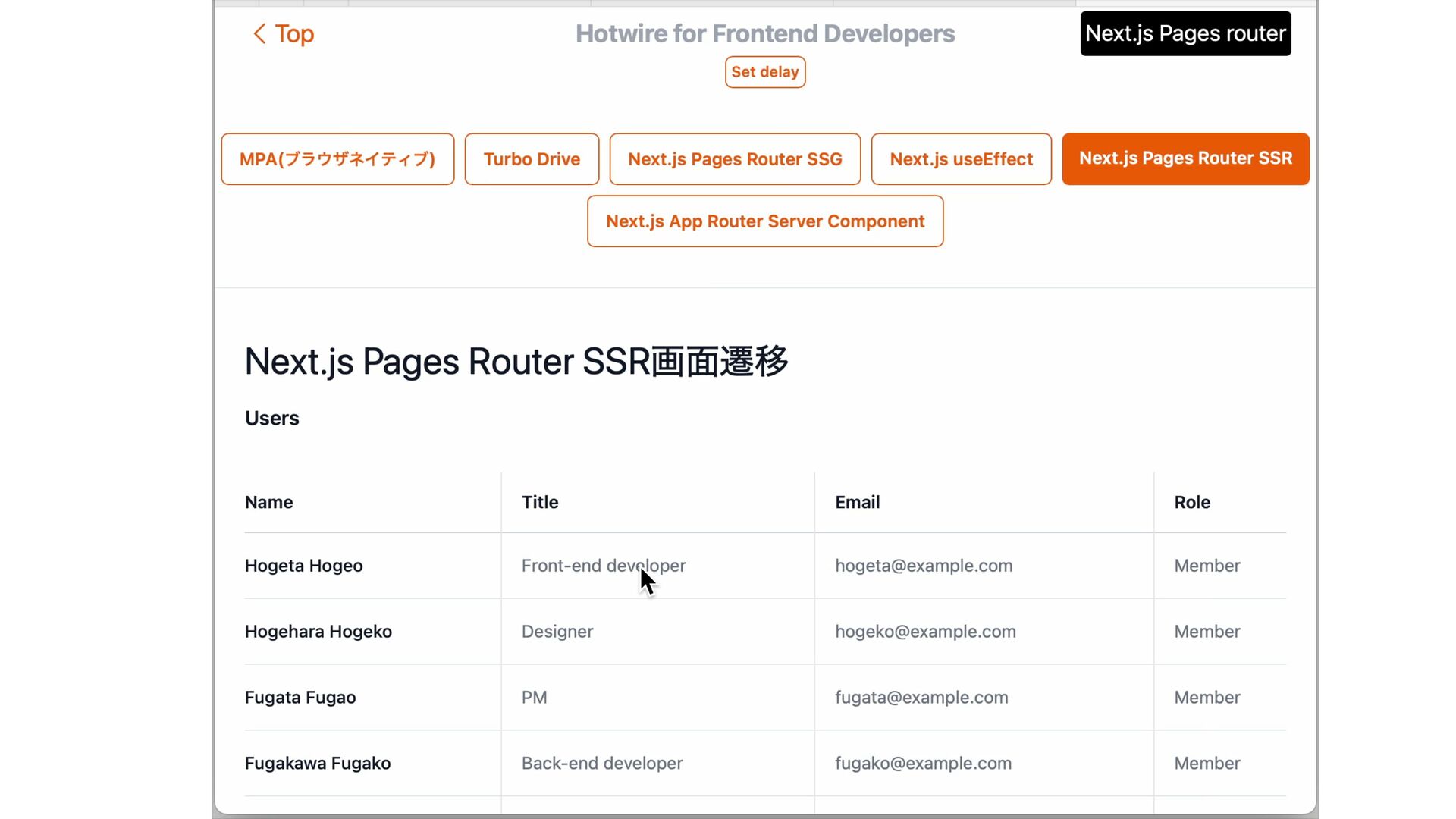This screenshot has width=1456, height=819.
Task: Click the Name column header
Action: [x=268, y=502]
